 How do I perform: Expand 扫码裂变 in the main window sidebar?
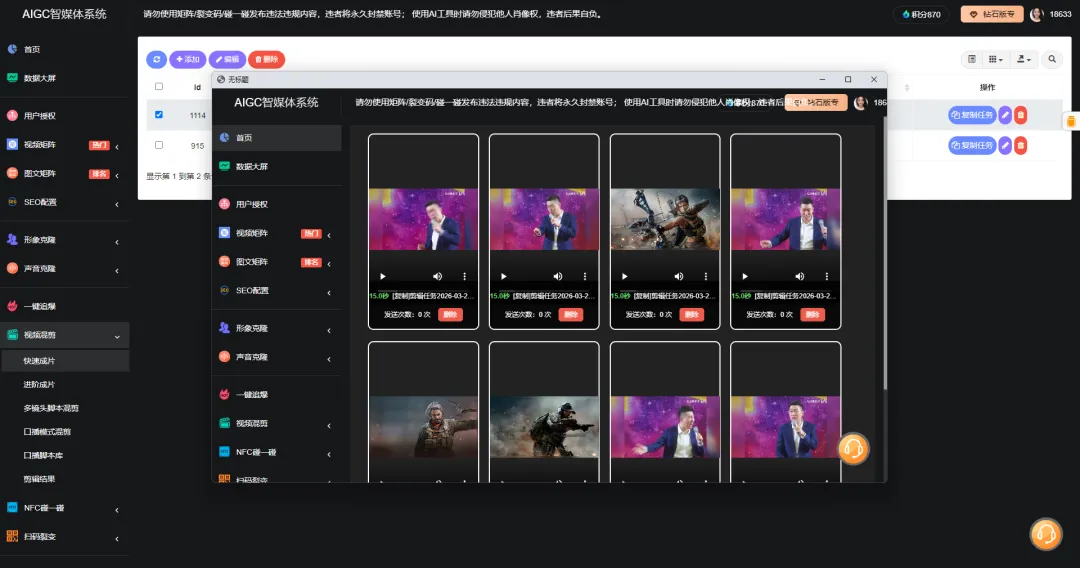pos(65,537)
